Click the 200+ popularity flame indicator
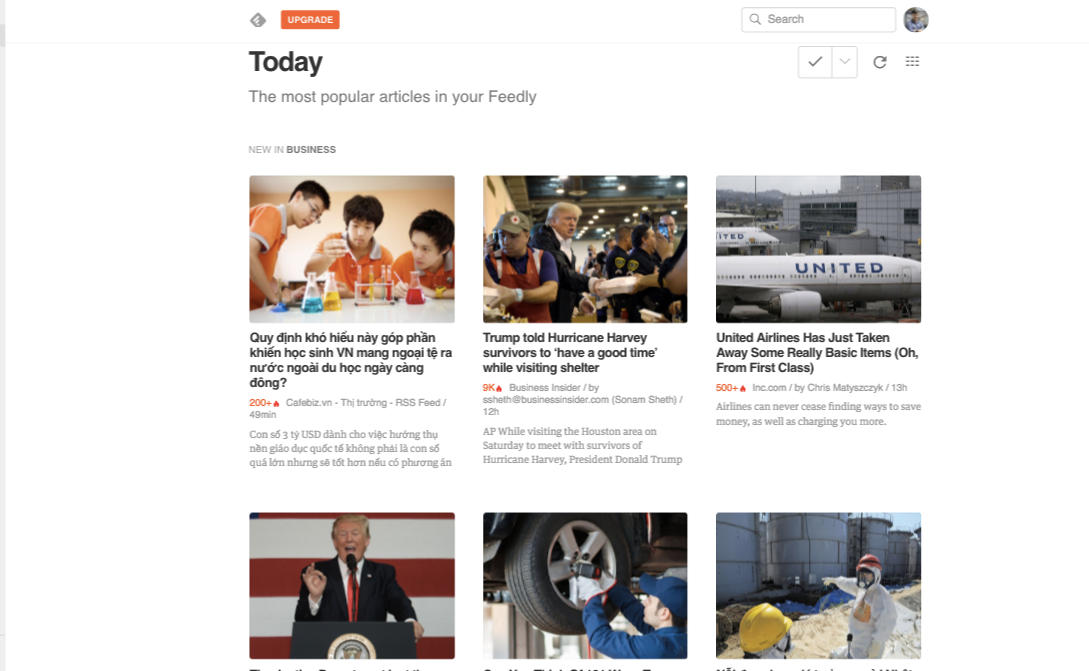 click(x=264, y=403)
